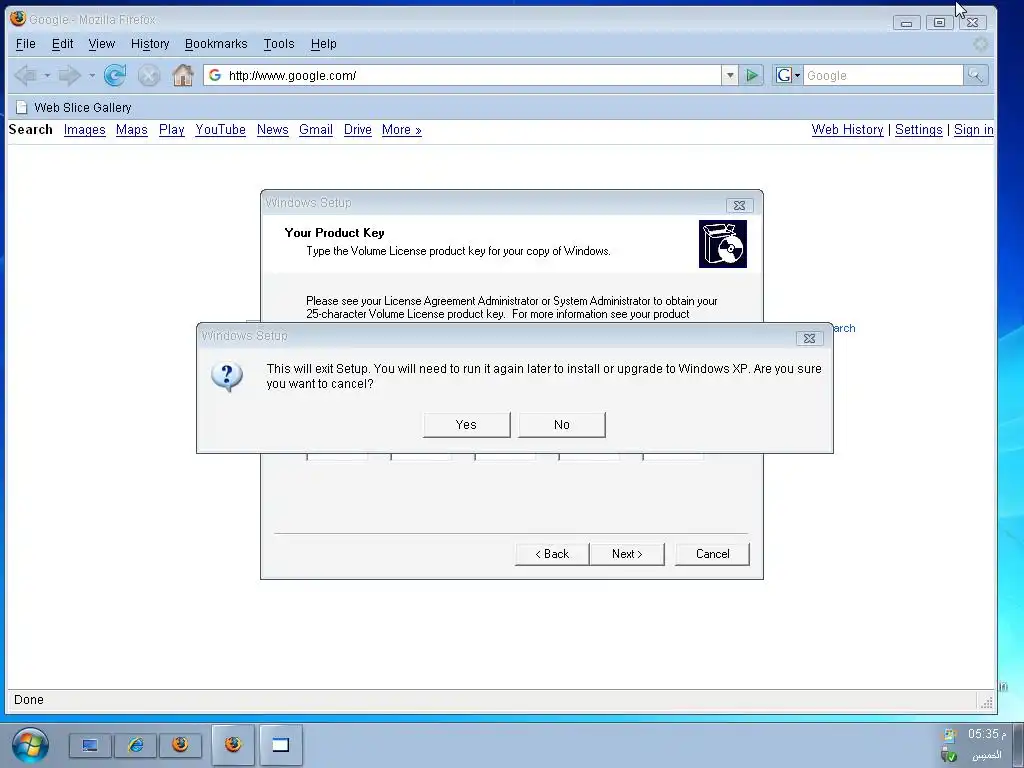Expand the address bar URL dropdown
This screenshot has width=1024, height=768.
coord(730,76)
